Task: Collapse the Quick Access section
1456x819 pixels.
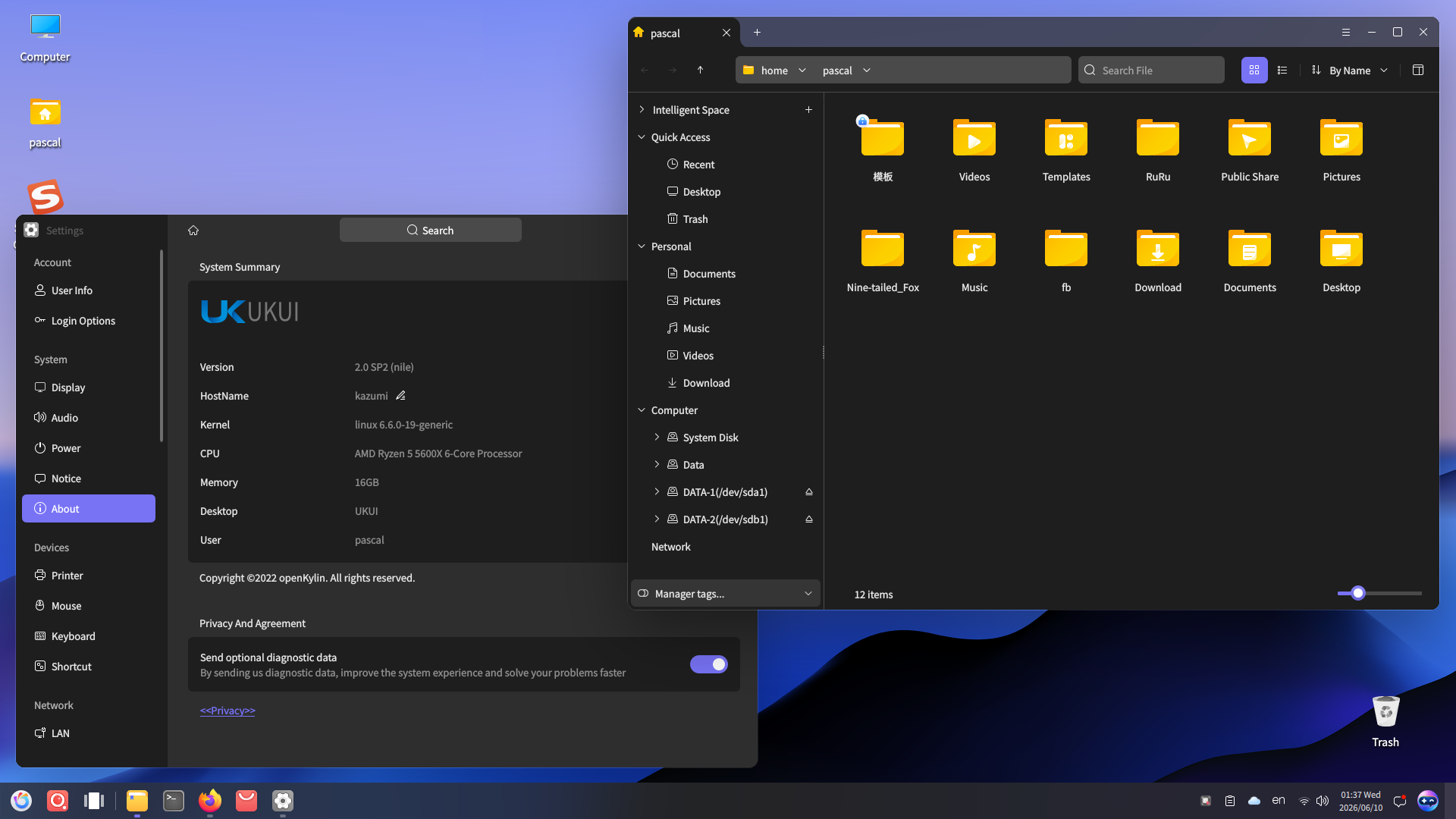Action: click(642, 136)
